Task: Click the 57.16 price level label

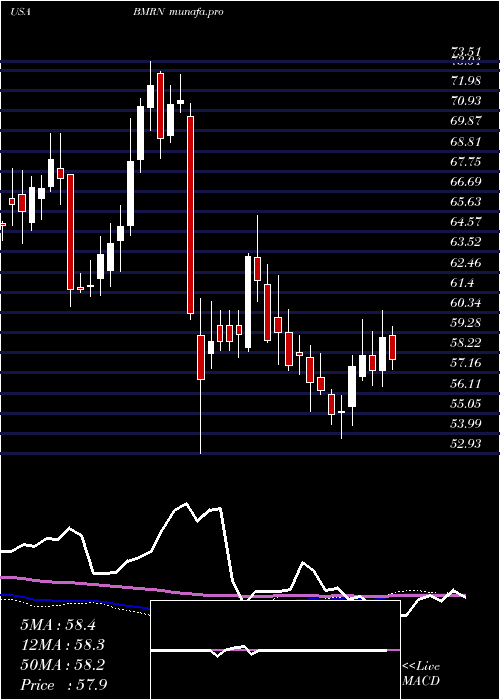Action: point(466,363)
